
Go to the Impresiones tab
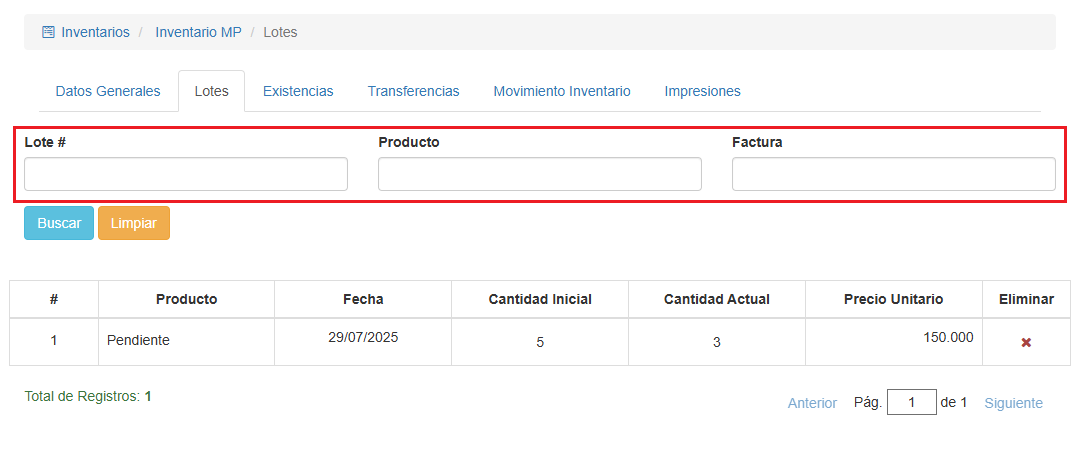[702, 91]
